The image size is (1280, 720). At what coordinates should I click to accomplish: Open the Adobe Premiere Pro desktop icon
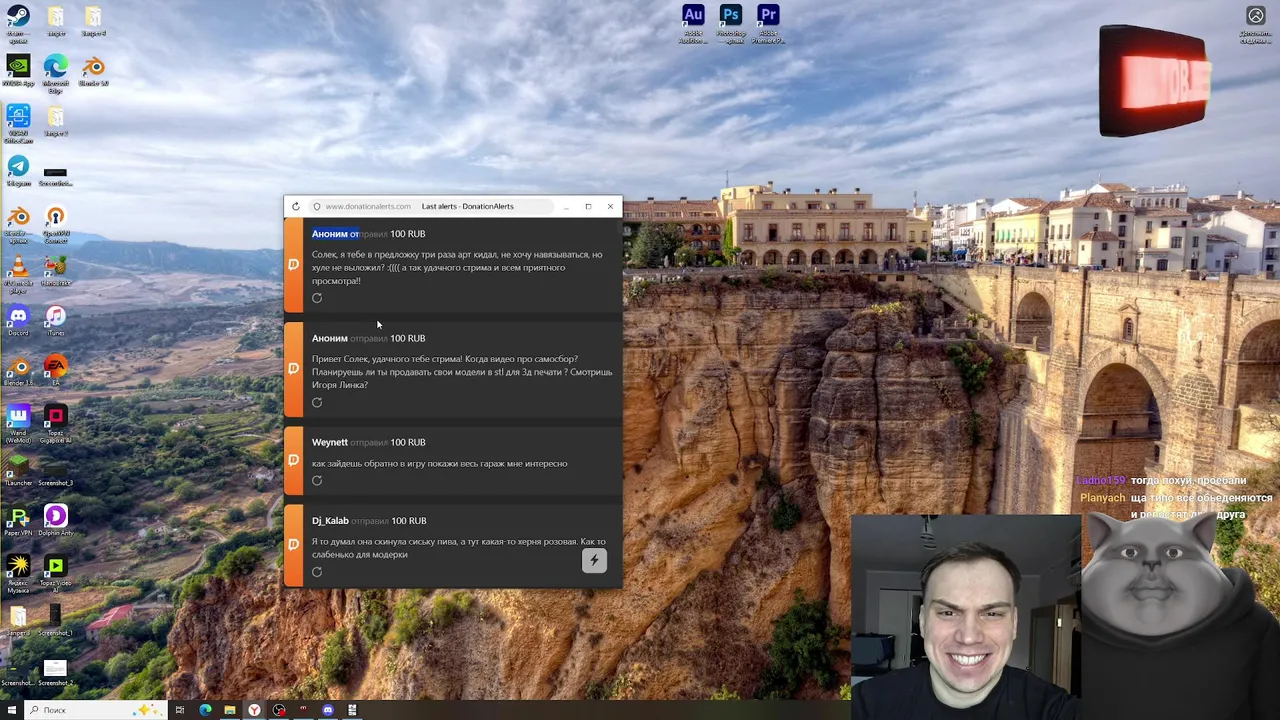pos(768,24)
